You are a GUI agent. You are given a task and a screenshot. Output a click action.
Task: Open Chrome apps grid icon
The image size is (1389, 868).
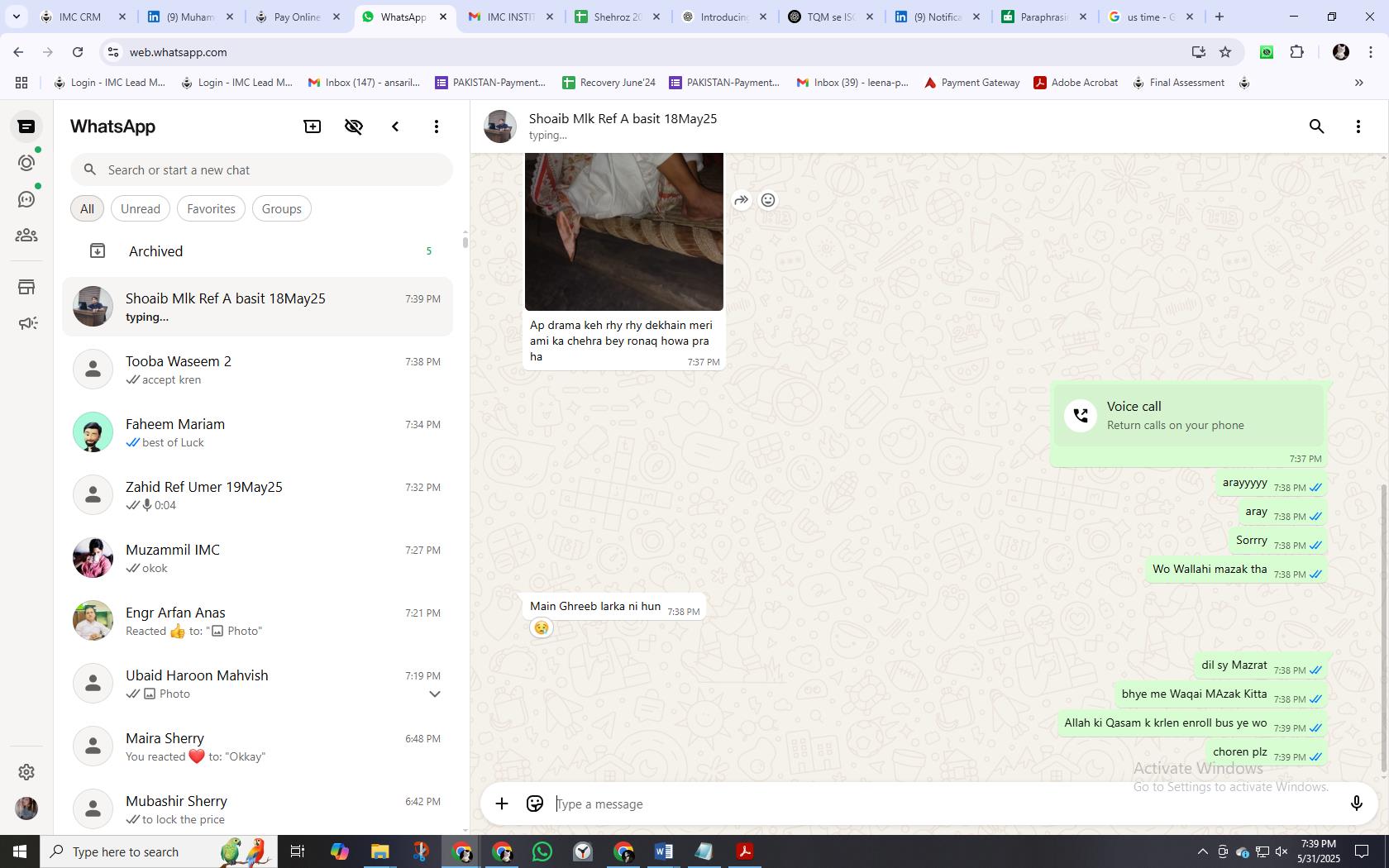[x=21, y=83]
